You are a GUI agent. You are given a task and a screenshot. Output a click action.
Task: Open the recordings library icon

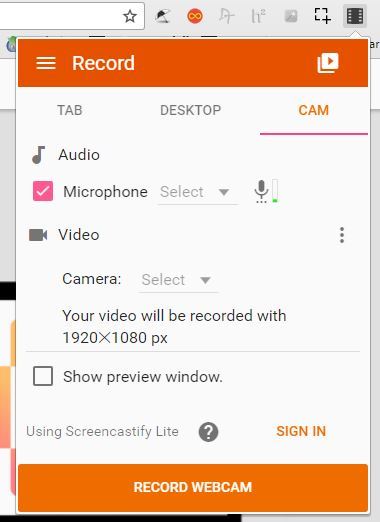328,63
